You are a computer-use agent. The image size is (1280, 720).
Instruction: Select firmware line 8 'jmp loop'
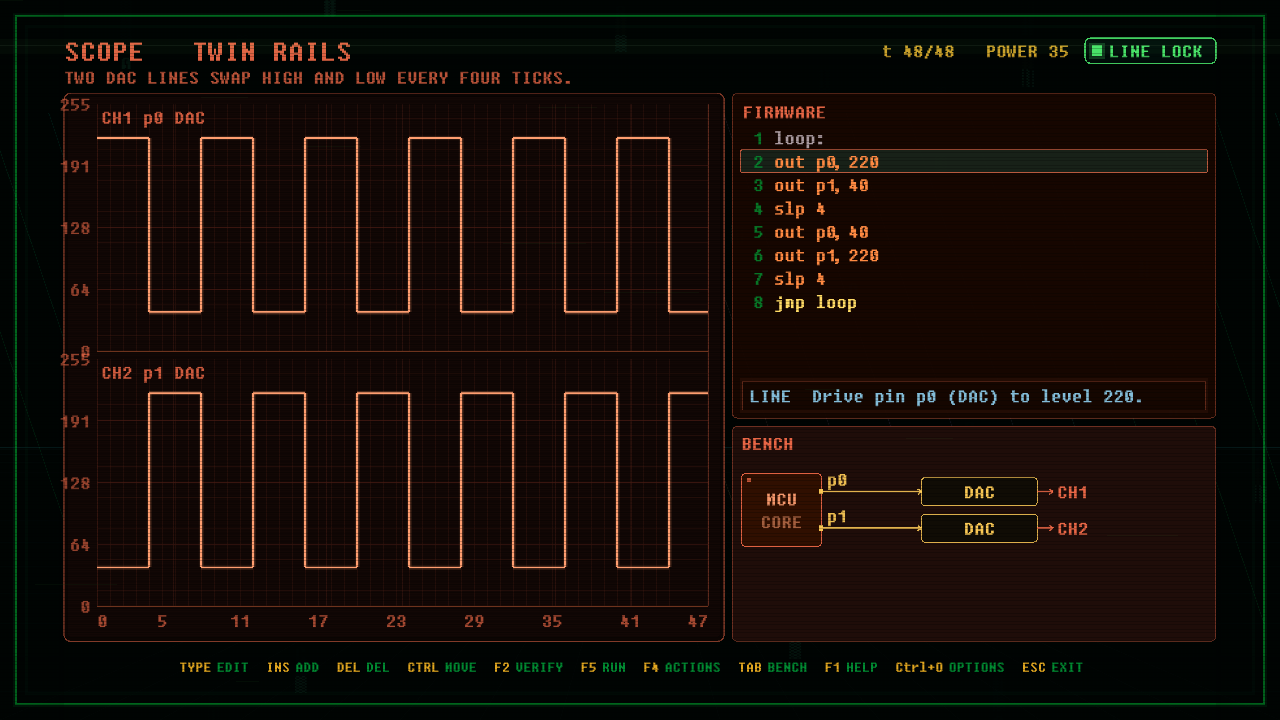974,302
